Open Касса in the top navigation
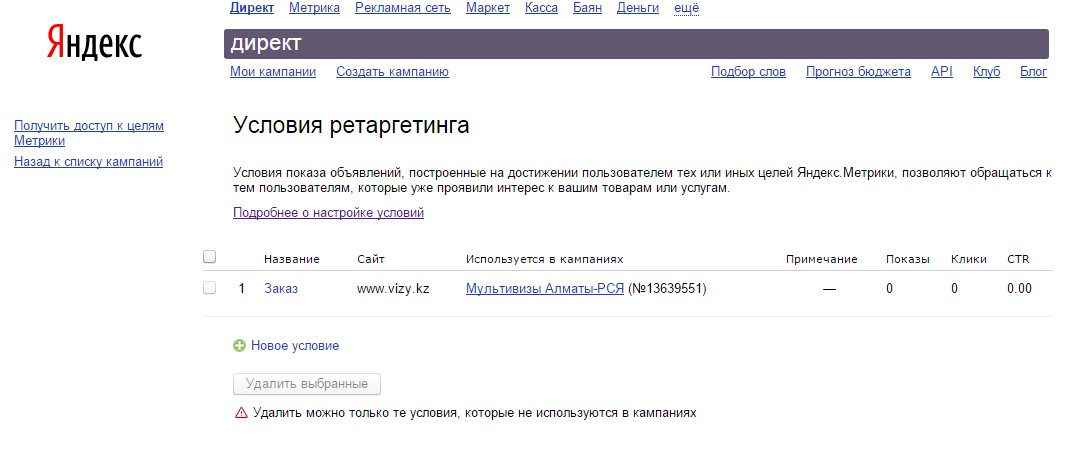 pos(541,8)
